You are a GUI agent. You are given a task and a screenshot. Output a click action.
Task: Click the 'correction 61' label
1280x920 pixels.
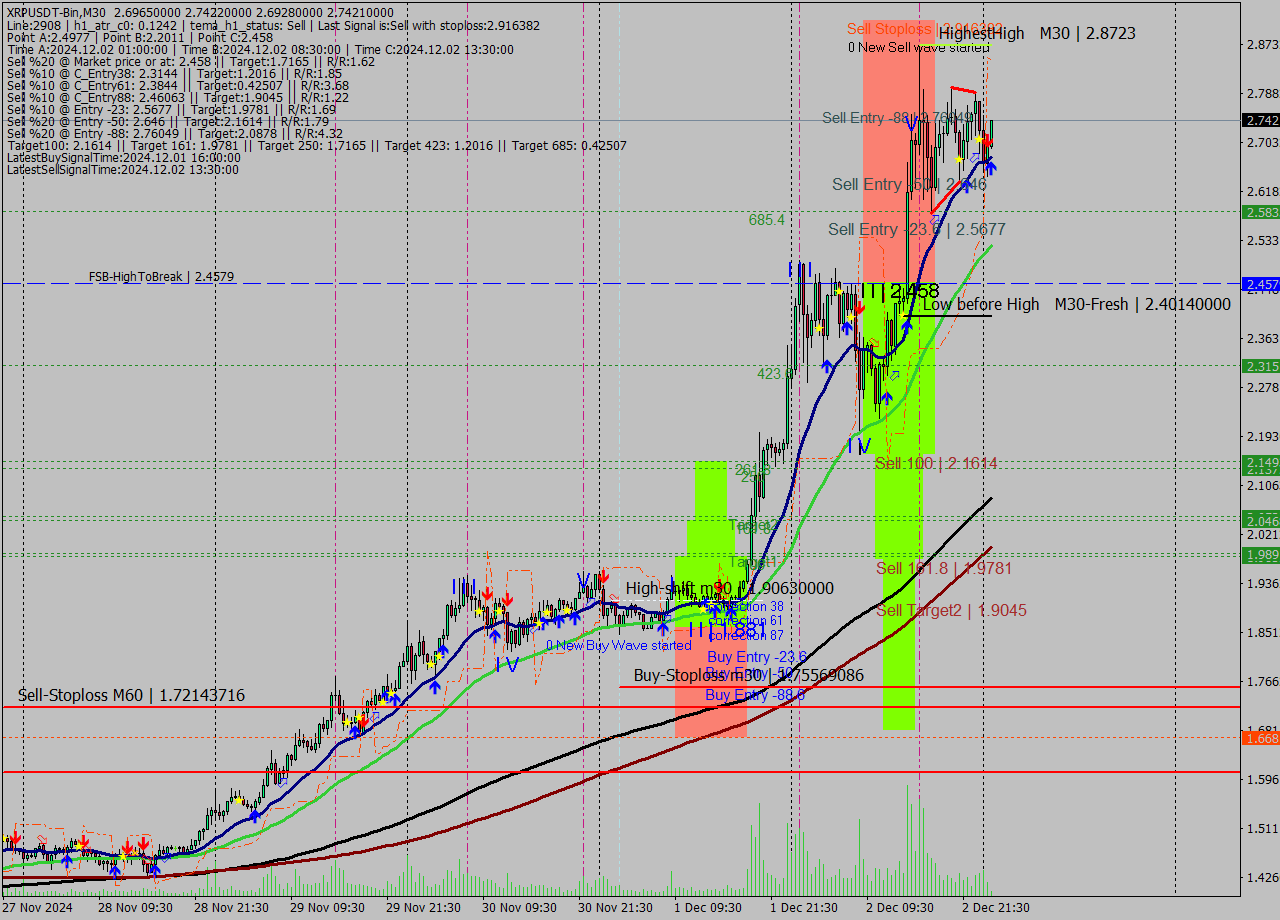tap(745, 621)
